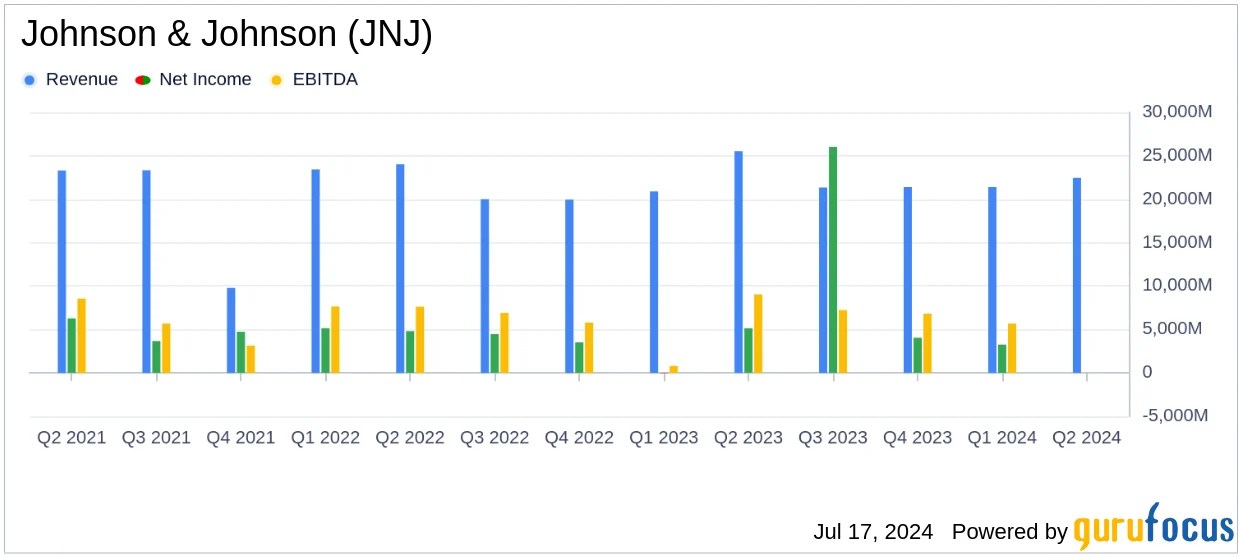
Task: Click the Q3 2021 axis label
Action: [x=156, y=438]
